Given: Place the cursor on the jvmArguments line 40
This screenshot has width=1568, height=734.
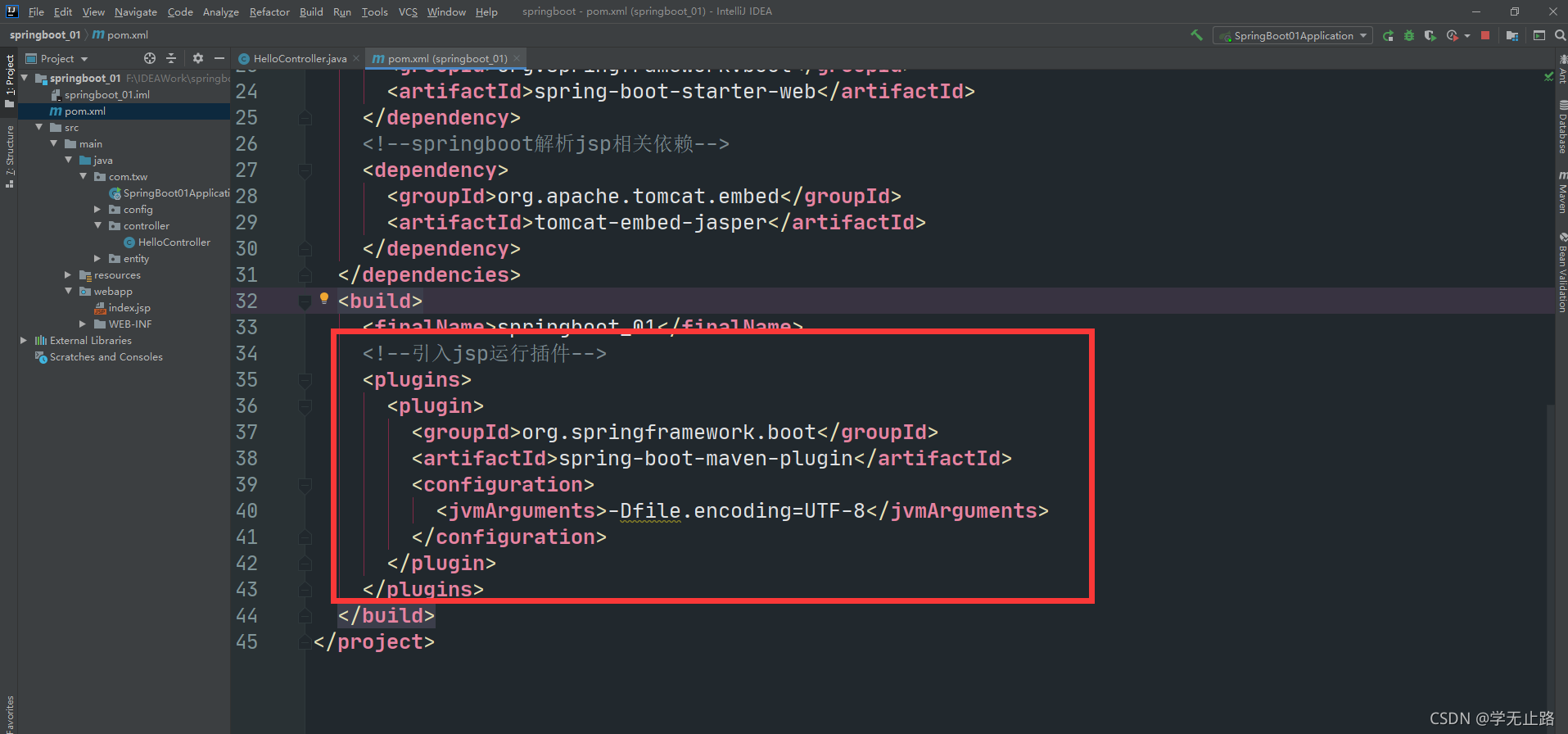Looking at the screenshot, I should pos(742,510).
